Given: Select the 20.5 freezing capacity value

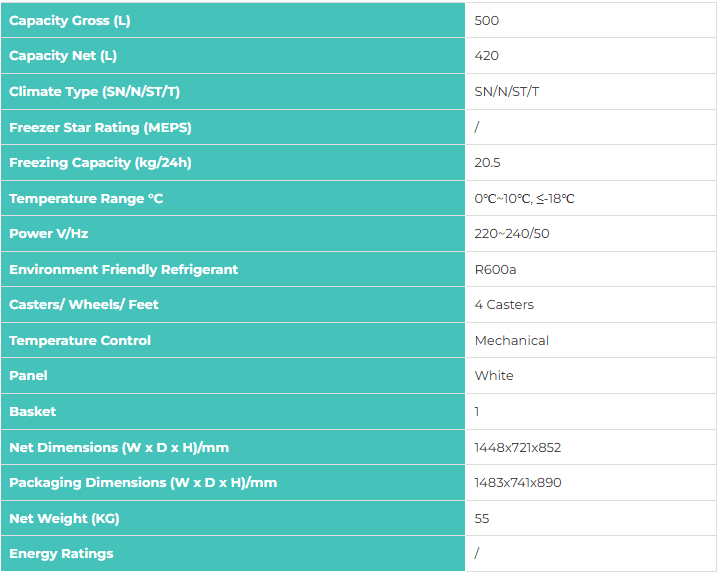Looking at the screenshot, I should tap(487, 162).
